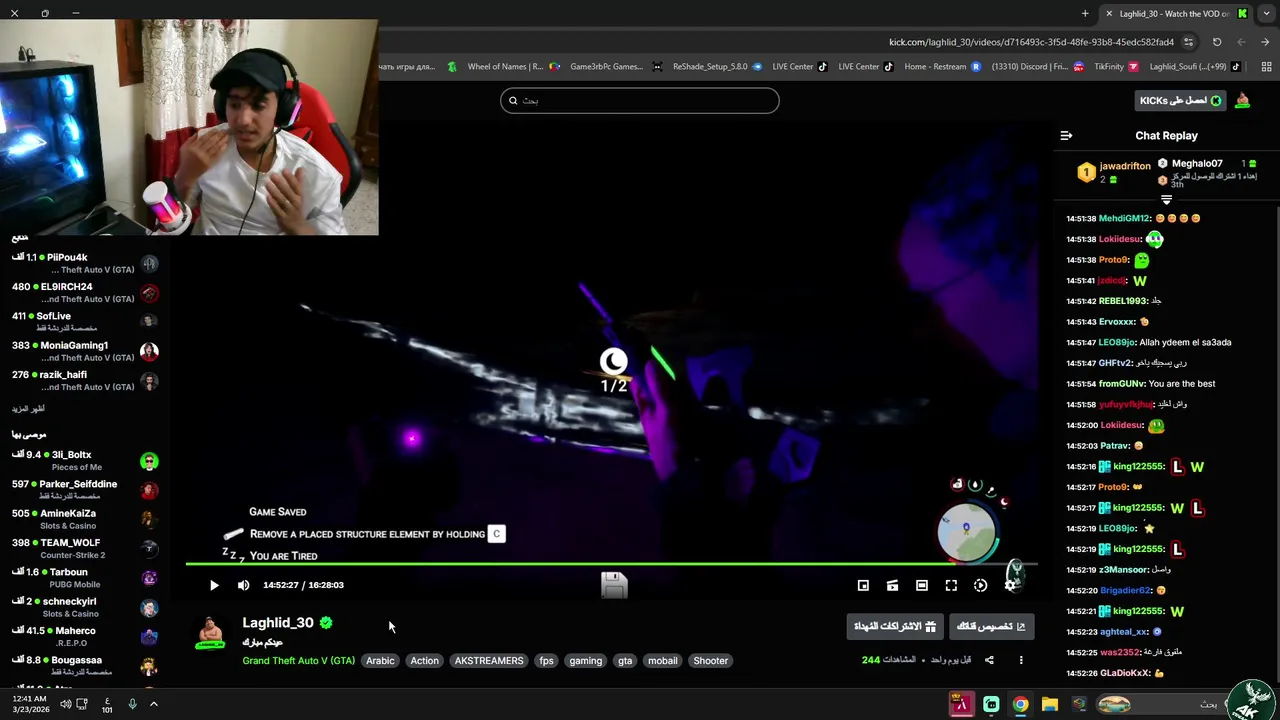This screenshot has height=720, width=1280.
Task: Share the video using the share icon
Action: coord(989,660)
